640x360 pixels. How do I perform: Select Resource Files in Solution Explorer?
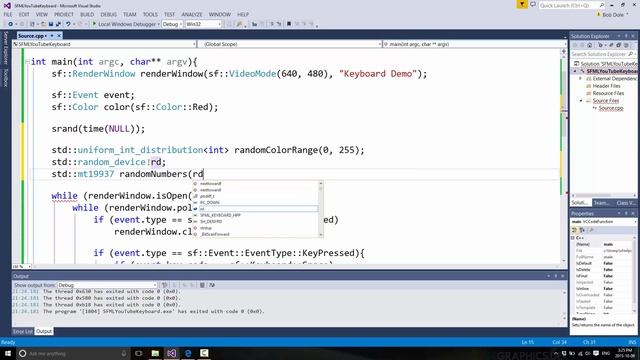point(608,93)
